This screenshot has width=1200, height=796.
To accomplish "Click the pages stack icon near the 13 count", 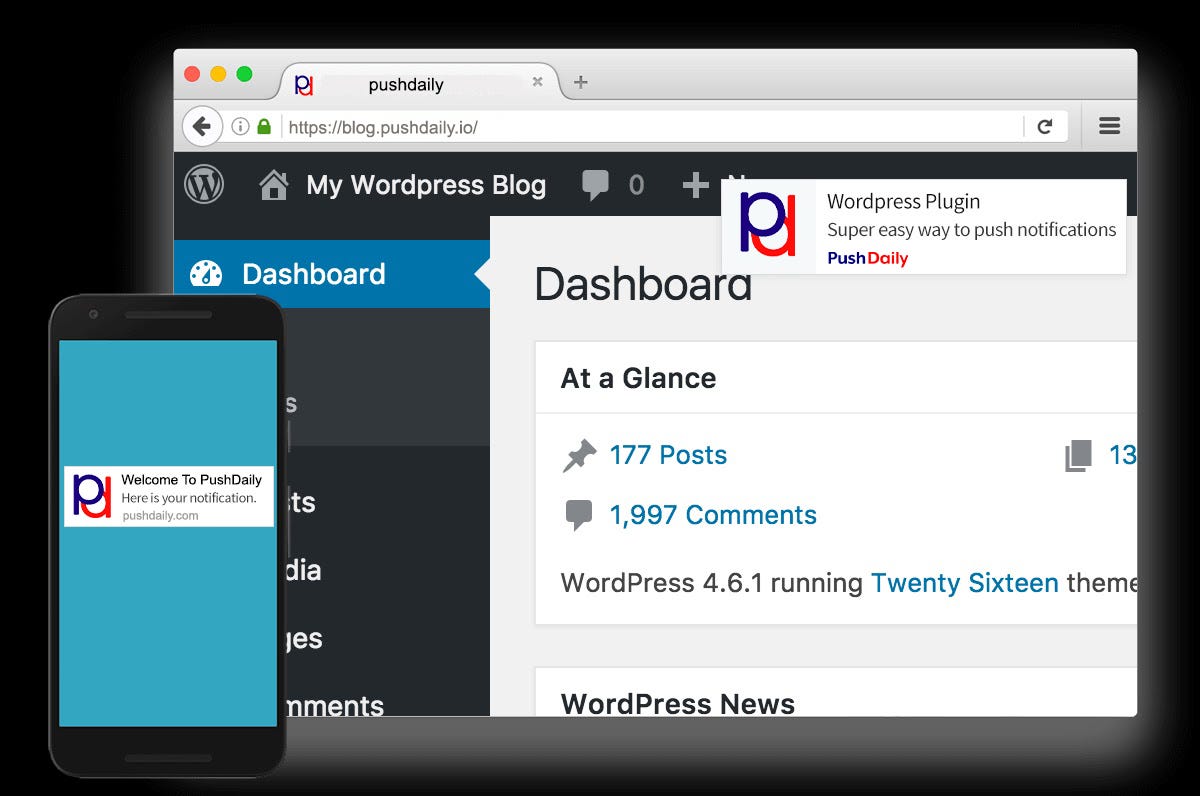I will (1078, 455).
